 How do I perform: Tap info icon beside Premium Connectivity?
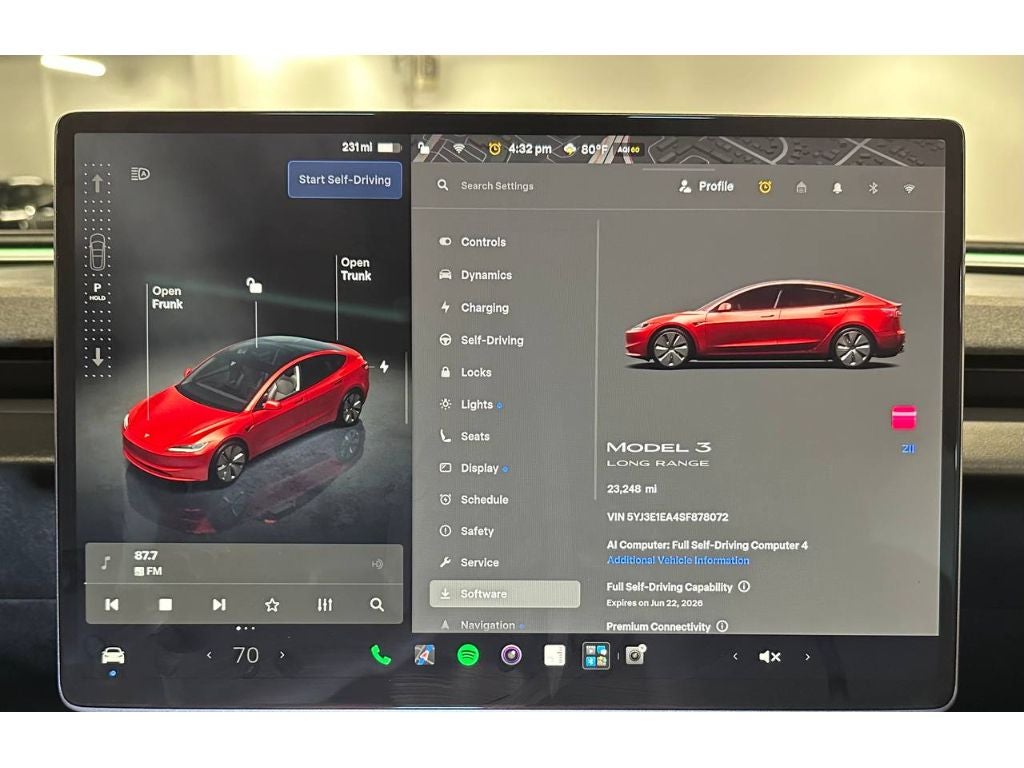(722, 626)
